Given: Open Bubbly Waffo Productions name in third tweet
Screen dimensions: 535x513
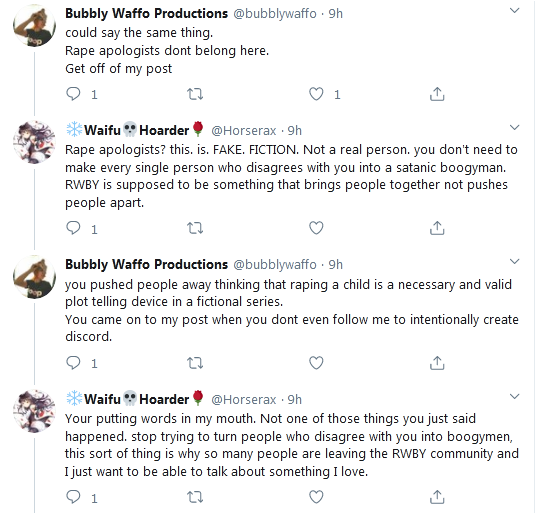Looking at the screenshot, I should (146, 265).
